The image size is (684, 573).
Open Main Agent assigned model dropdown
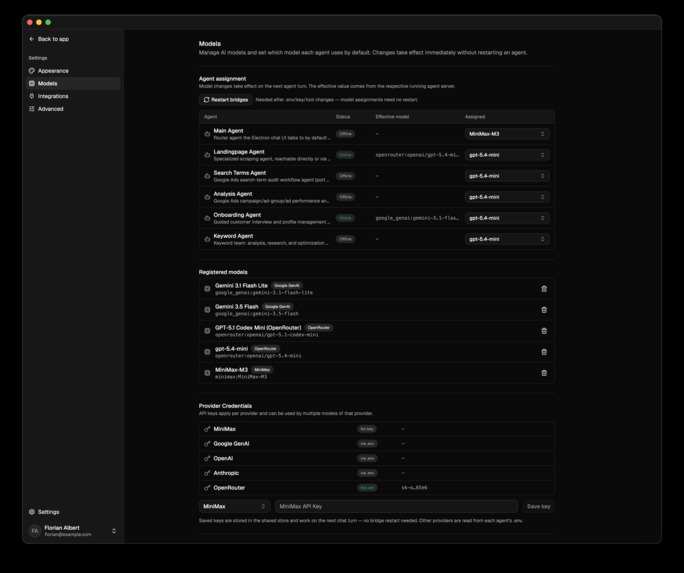point(506,134)
